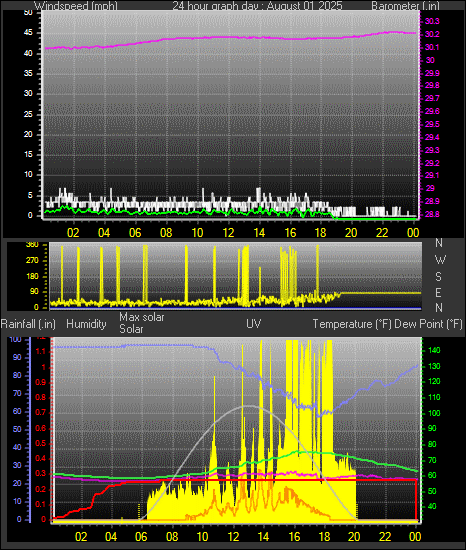Pick the 16 hour label under the wind graph
The image size is (466, 550).
pyautogui.click(x=290, y=233)
